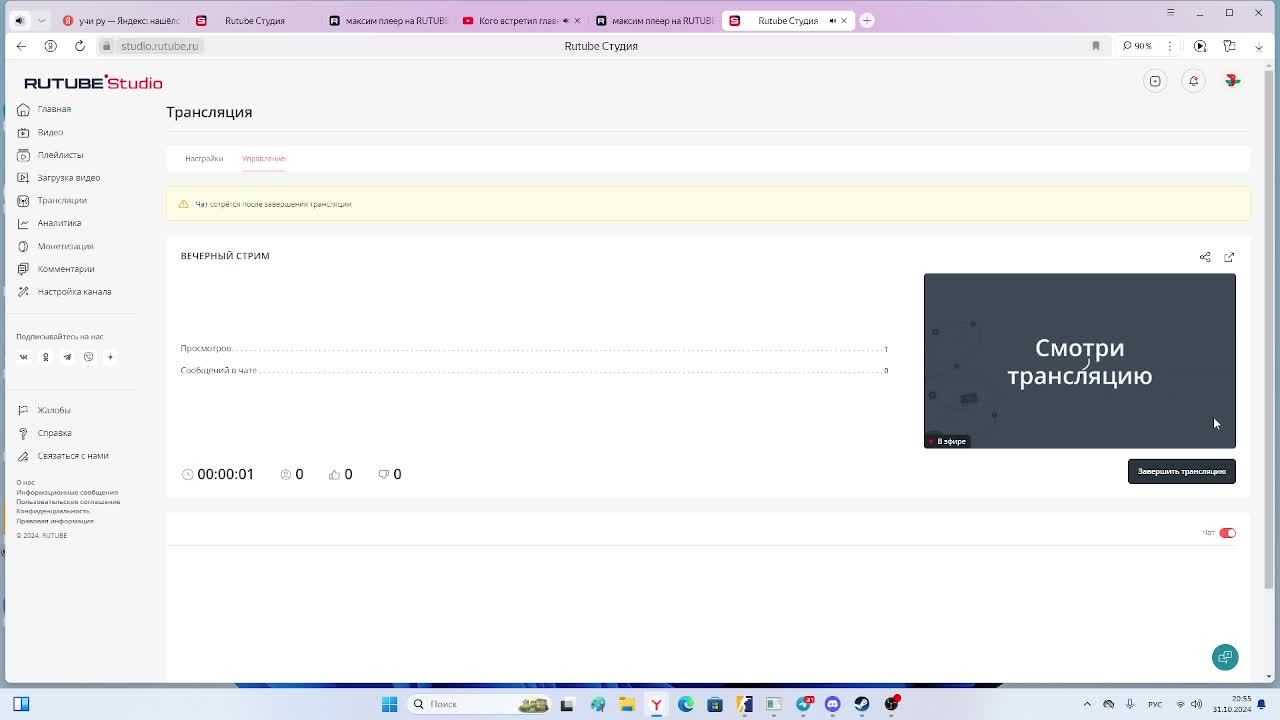1280x720 pixels.
Task: Click the stream timer clock icon
Action: tap(187, 474)
